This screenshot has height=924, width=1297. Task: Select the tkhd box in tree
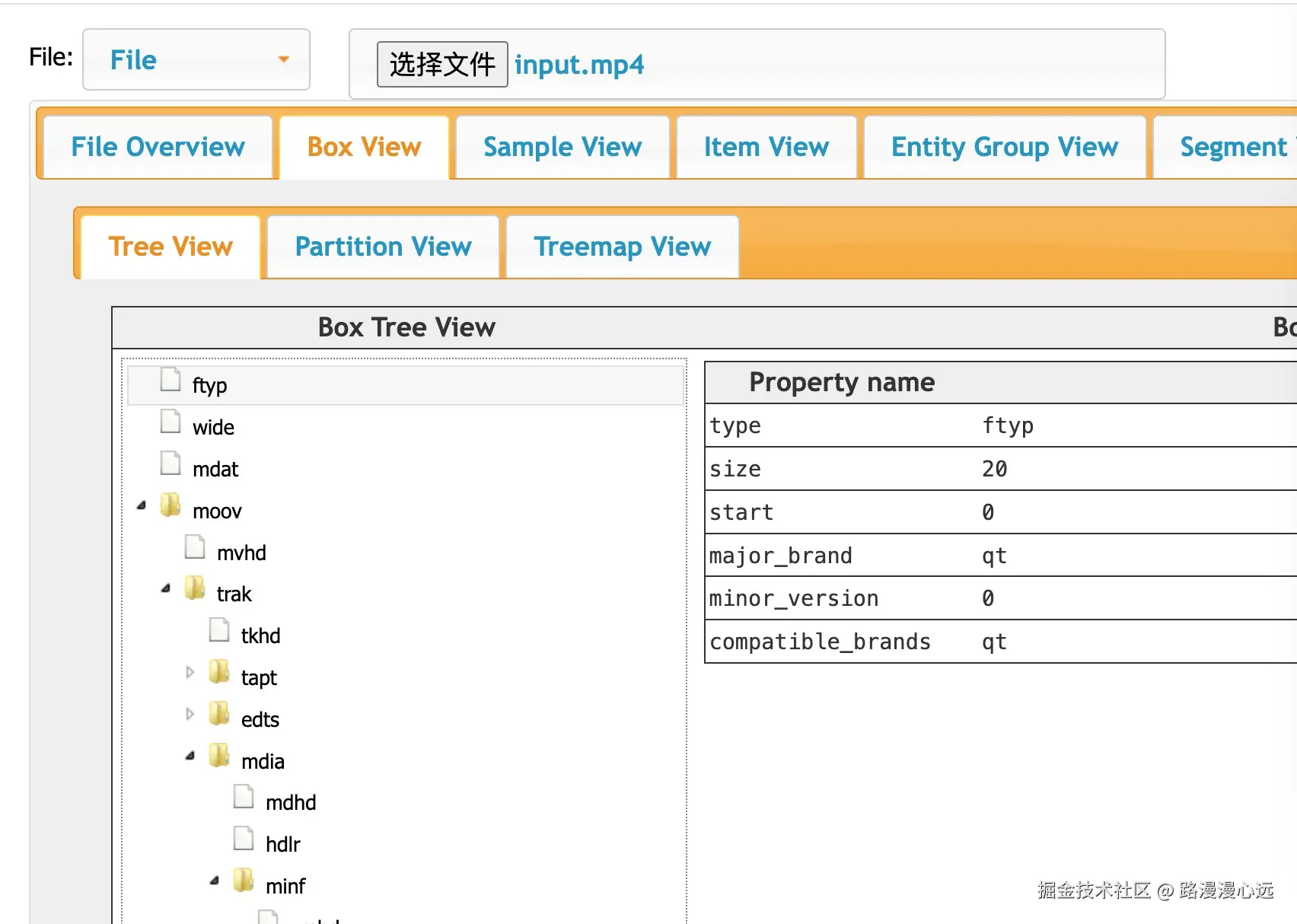point(260,636)
